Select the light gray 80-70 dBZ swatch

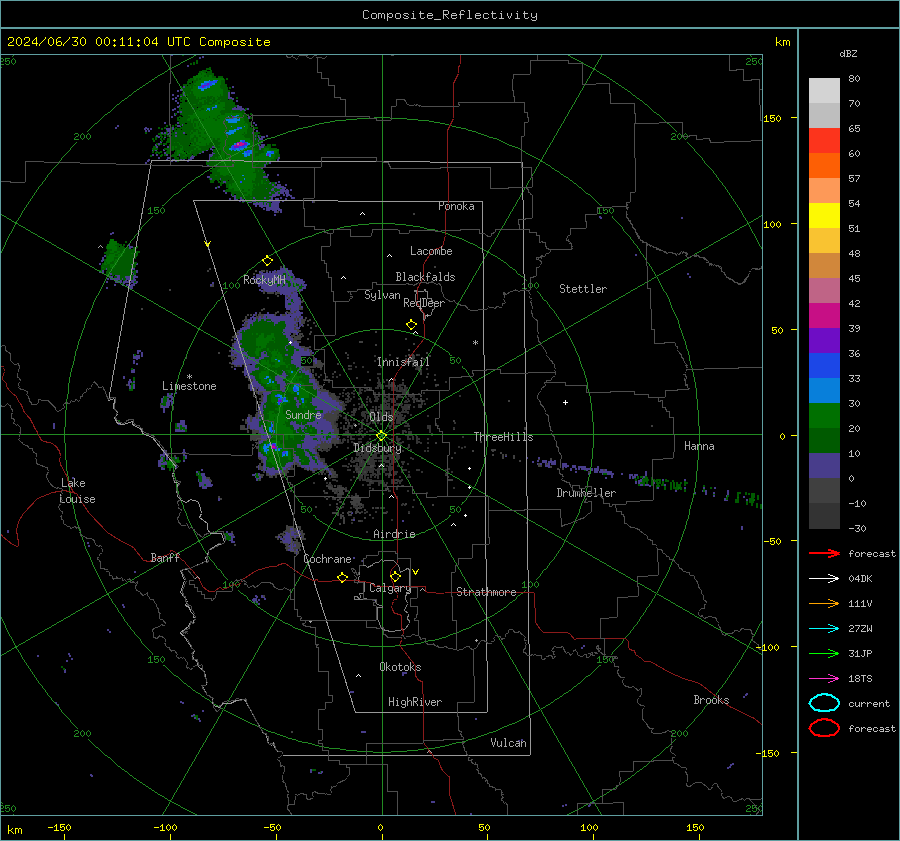pos(824,91)
